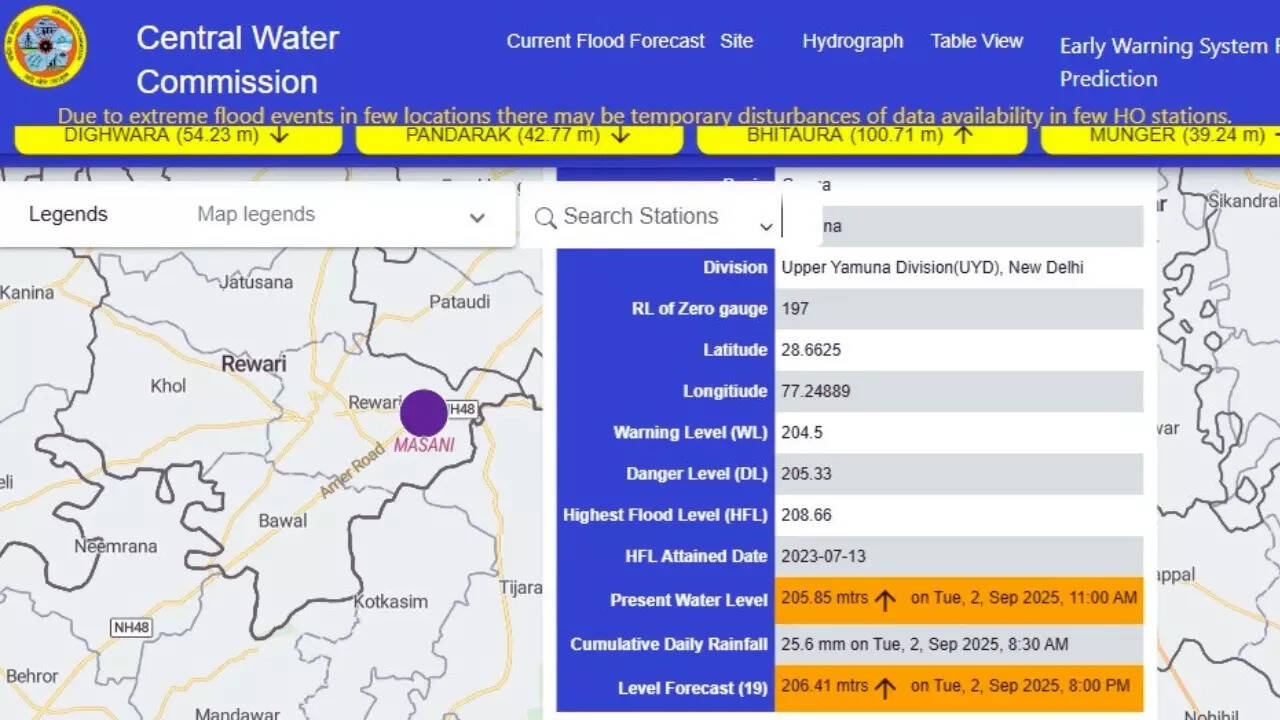This screenshot has width=1280, height=720.
Task: Click the NH48 highway shield near Behror
Action: (131, 628)
